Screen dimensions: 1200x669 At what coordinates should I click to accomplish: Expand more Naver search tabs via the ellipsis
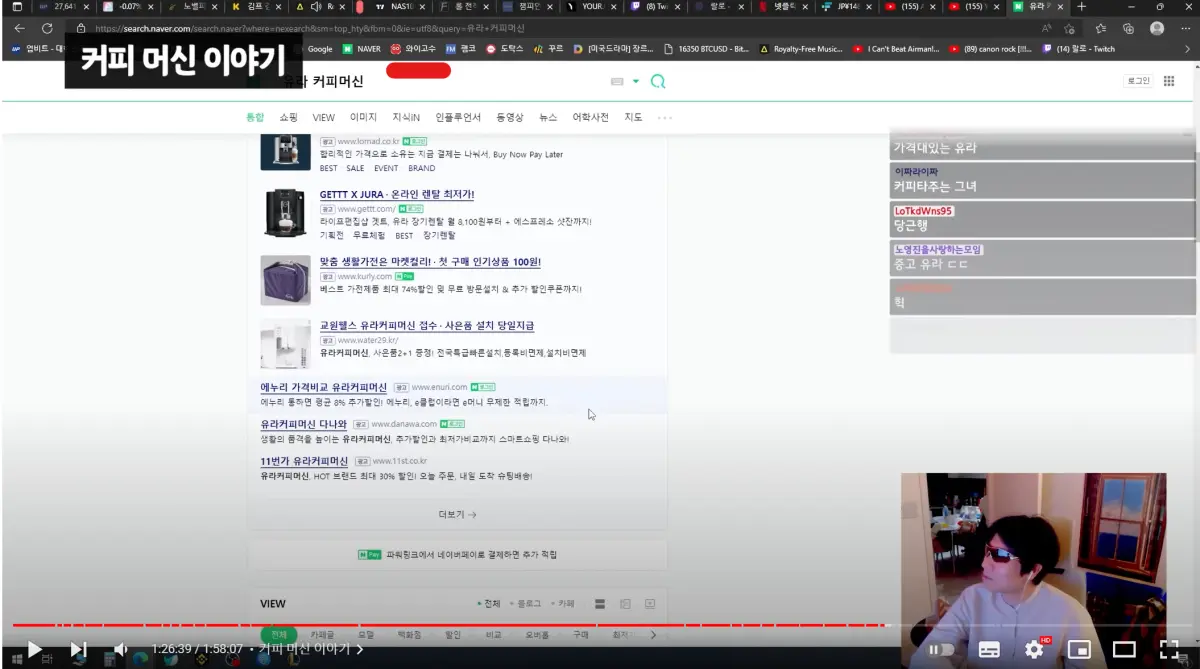[x=665, y=118]
